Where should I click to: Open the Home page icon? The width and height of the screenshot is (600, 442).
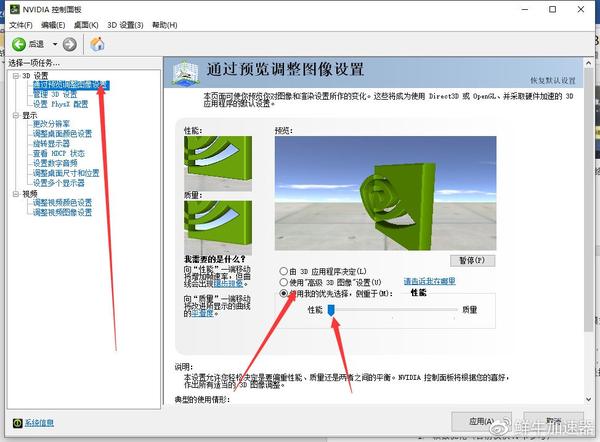[97, 44]
